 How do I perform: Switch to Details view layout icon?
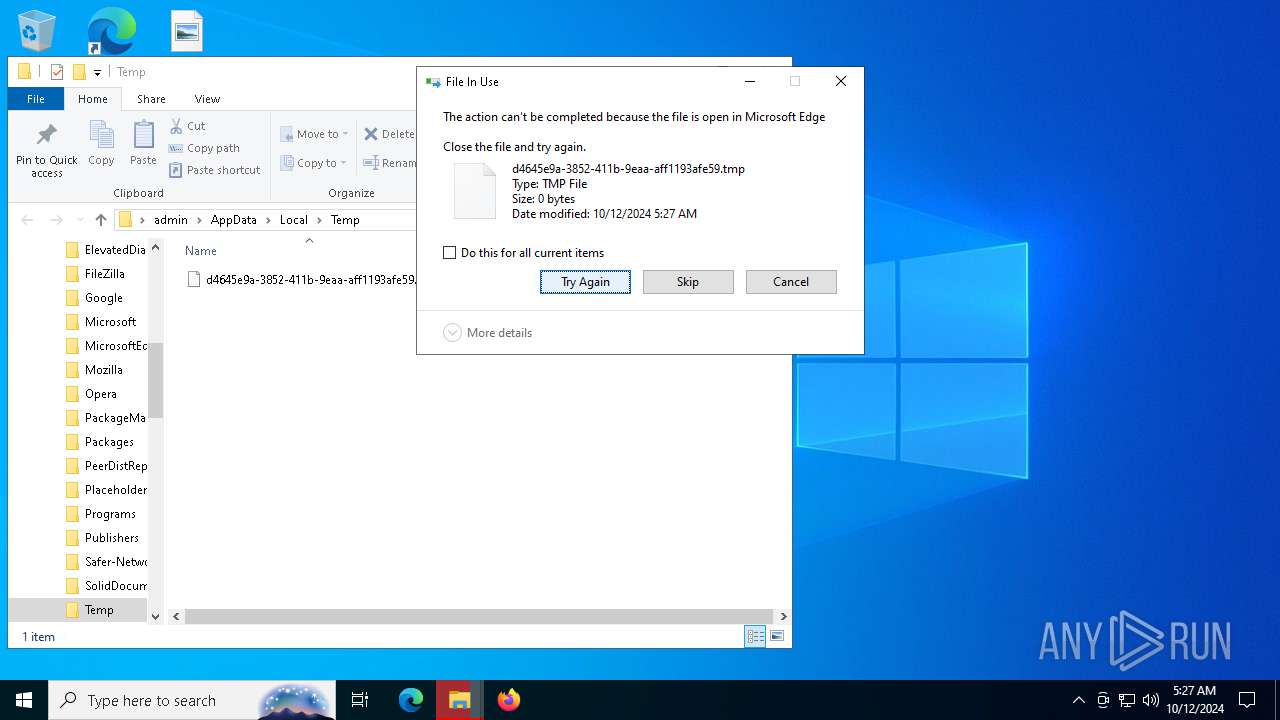point(755,636)
